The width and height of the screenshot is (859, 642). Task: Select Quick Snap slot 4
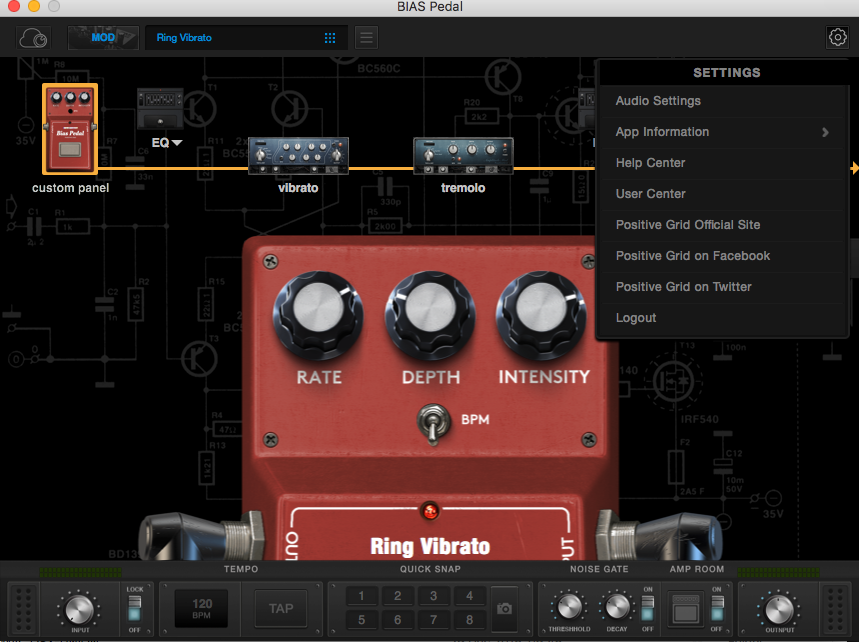(x=469, y=596)
